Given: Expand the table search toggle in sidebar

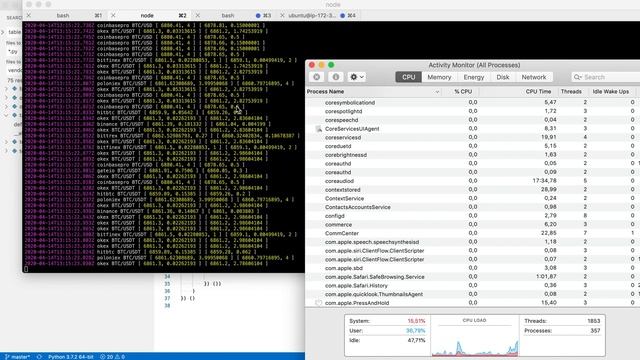Looking at the screenshot, I should coord(3,32).
